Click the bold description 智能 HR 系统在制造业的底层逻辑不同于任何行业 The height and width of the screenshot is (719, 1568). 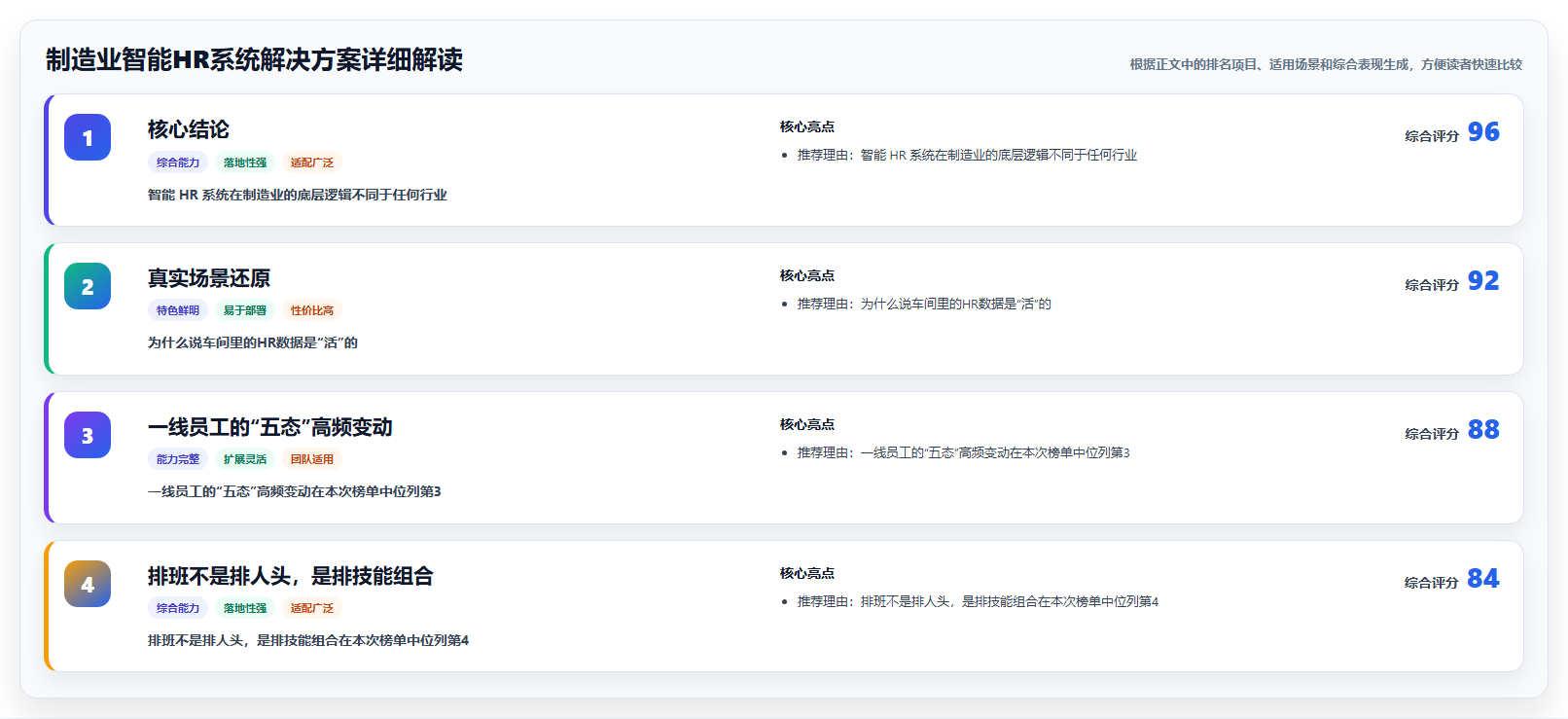pos(298,195)
